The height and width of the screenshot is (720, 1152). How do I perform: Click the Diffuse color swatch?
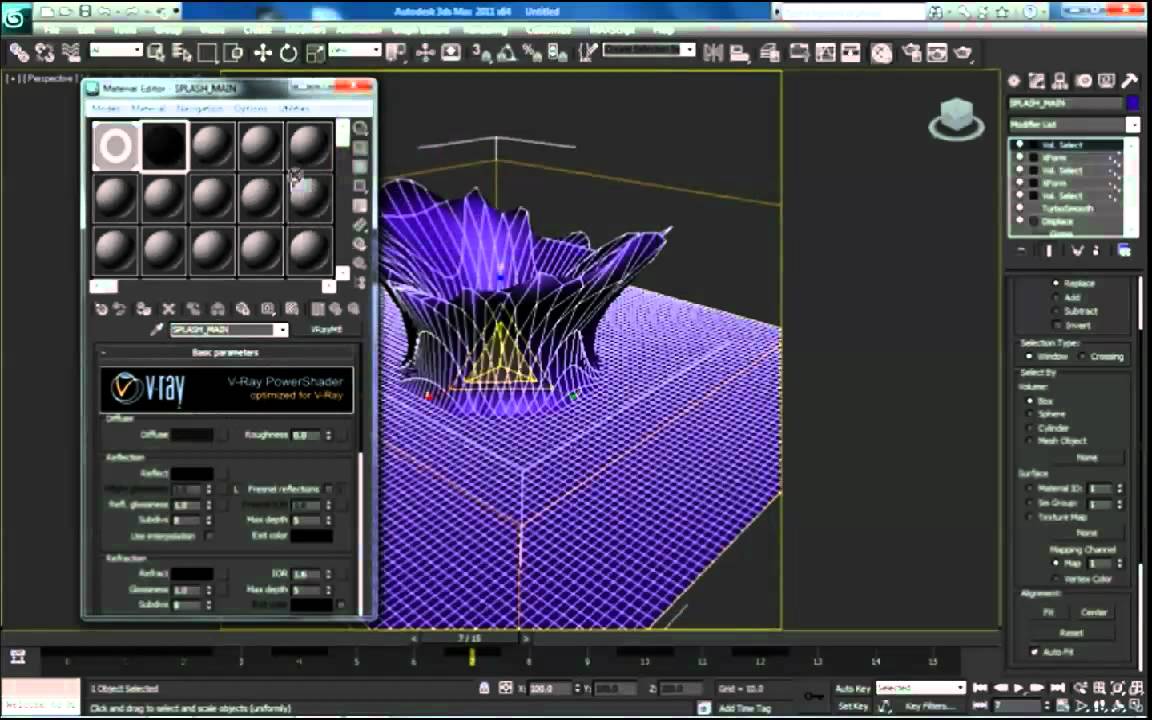tap(192, 435)
